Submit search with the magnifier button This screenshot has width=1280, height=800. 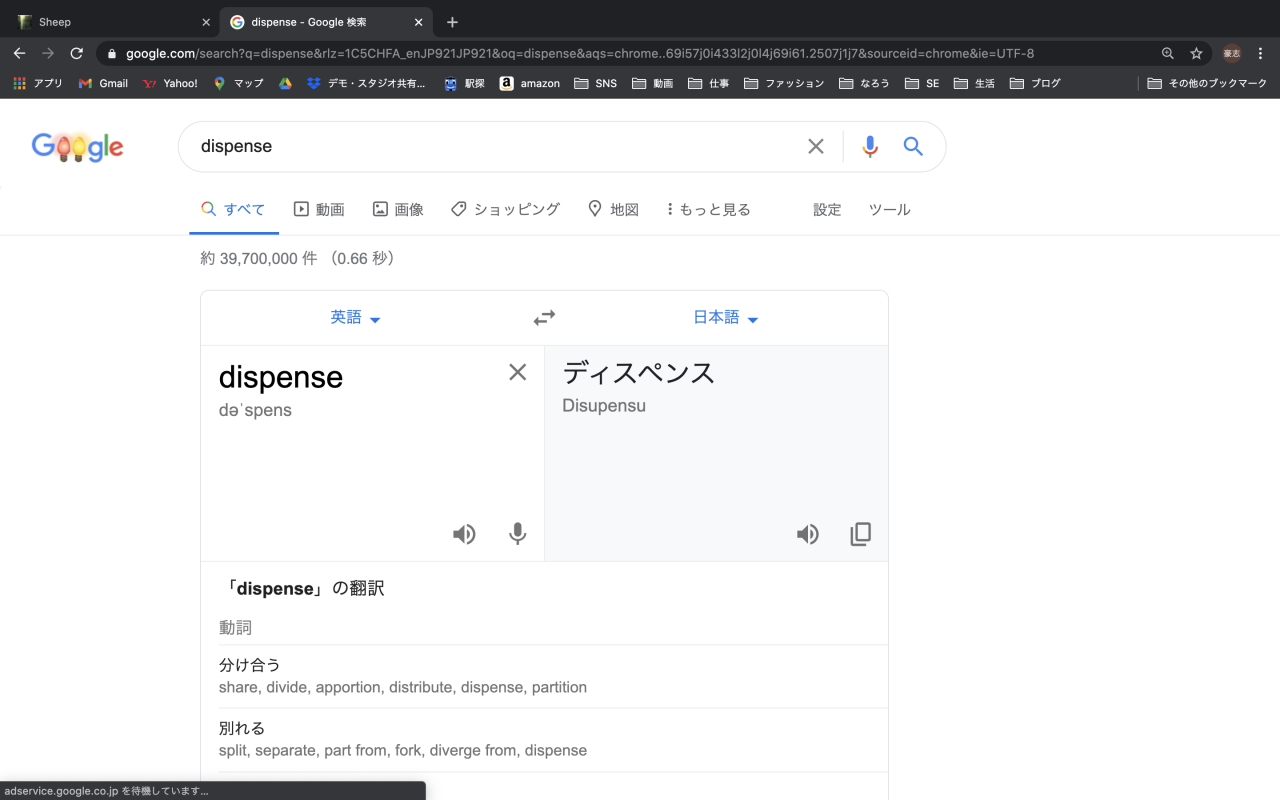[x=913, y=146]
